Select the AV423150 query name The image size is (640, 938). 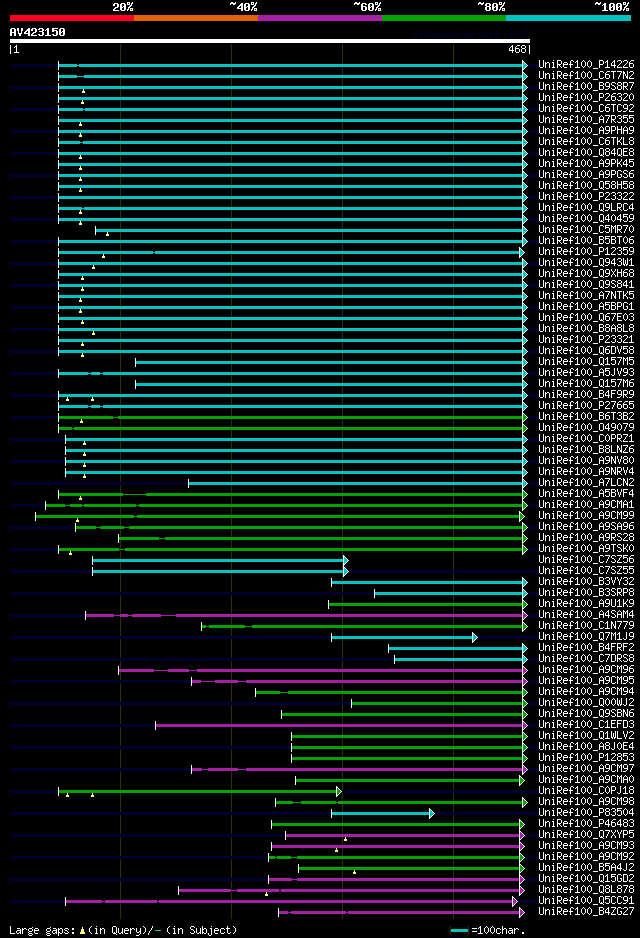coord(38,32)
